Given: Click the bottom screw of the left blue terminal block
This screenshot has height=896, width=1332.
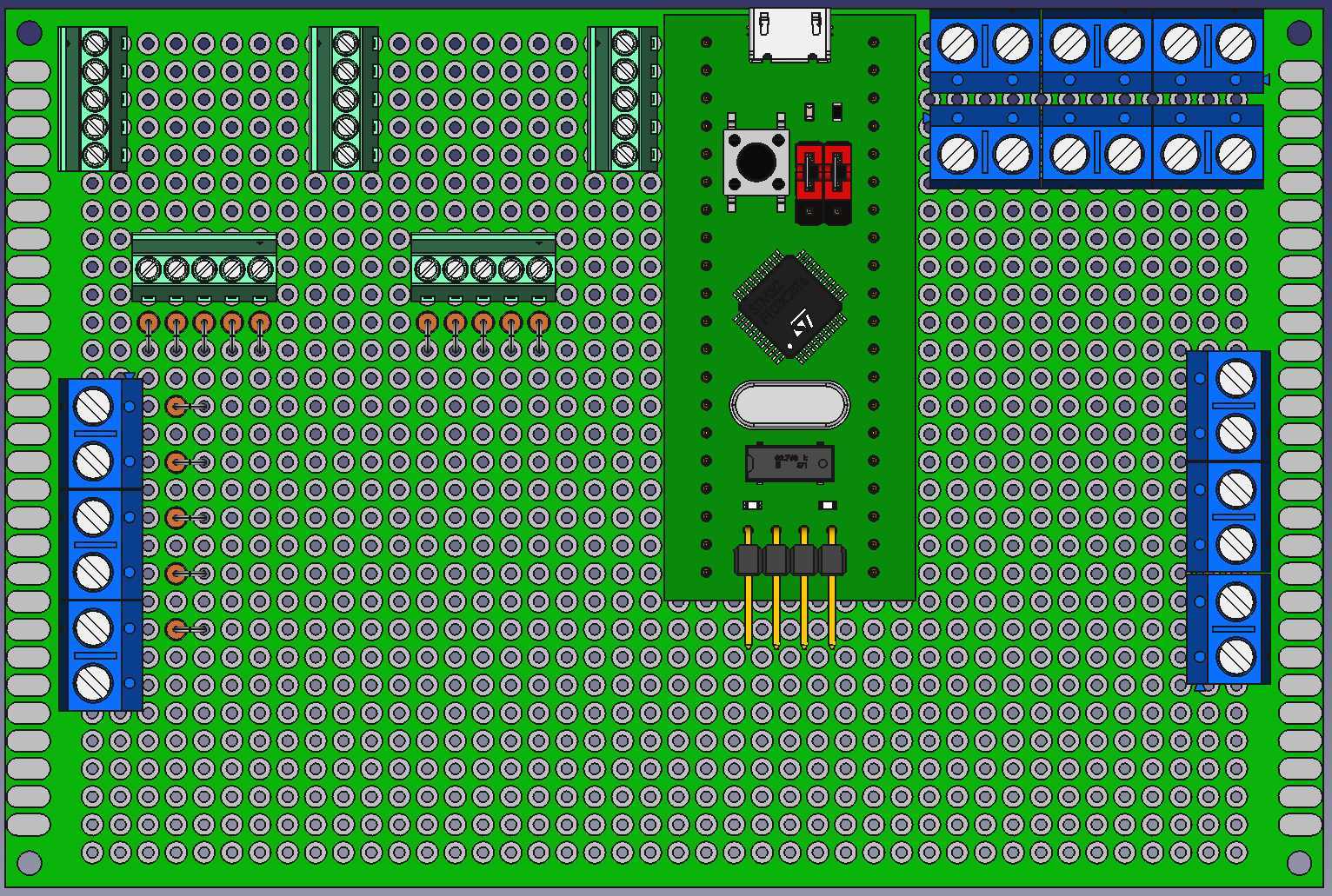Looking at the screenshot, I should [x=94, y=683].
